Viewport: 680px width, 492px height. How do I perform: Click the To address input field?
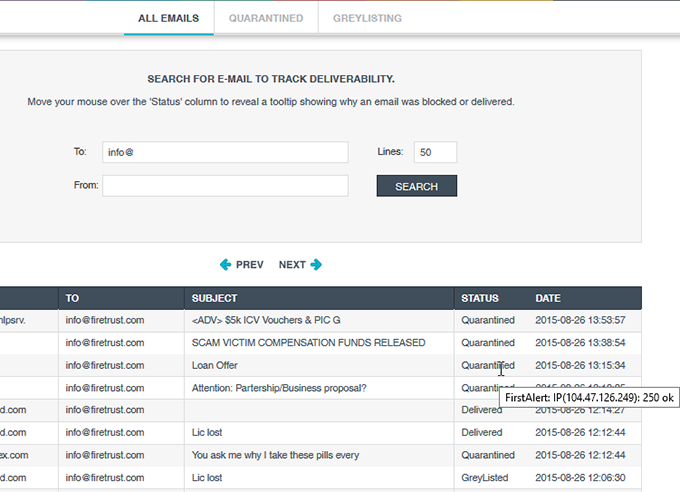[225, 152]
